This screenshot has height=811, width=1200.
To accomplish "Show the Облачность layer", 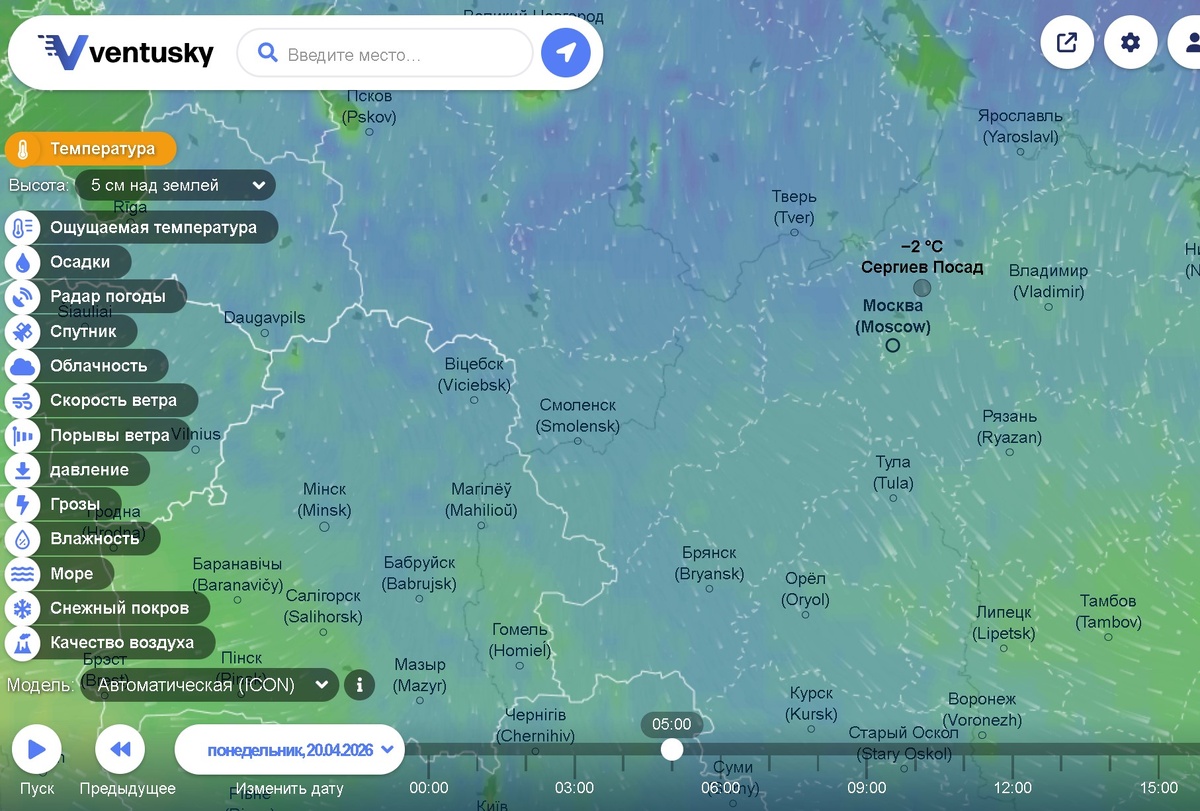I will [x=87, y=366].
